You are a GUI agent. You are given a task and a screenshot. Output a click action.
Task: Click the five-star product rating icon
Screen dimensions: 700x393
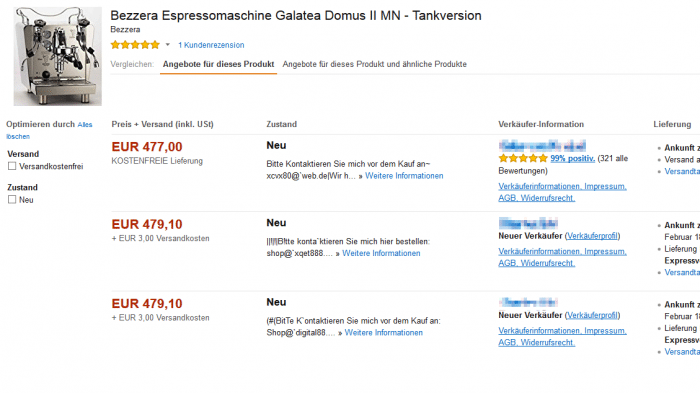135,45
